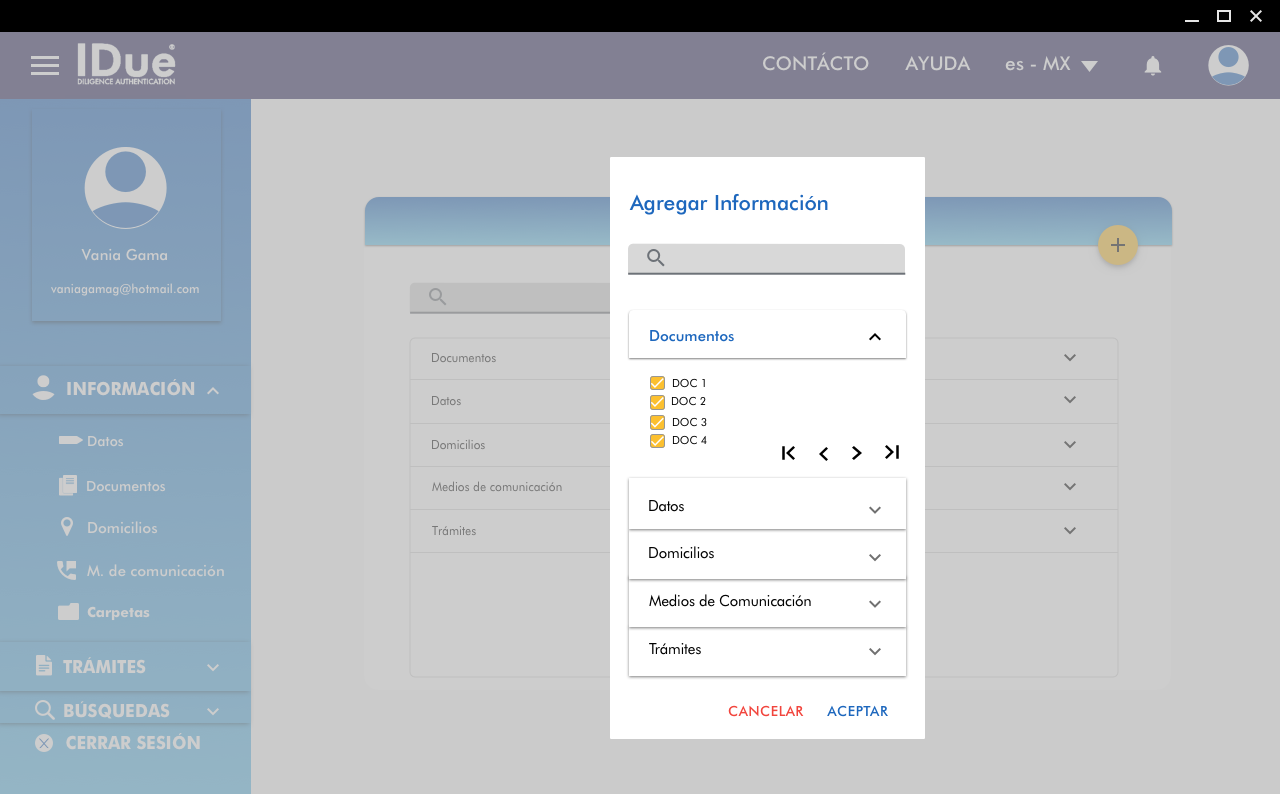Deselect the DOC 4 checkbox
1280x794 pixels.
coord(657,441)
